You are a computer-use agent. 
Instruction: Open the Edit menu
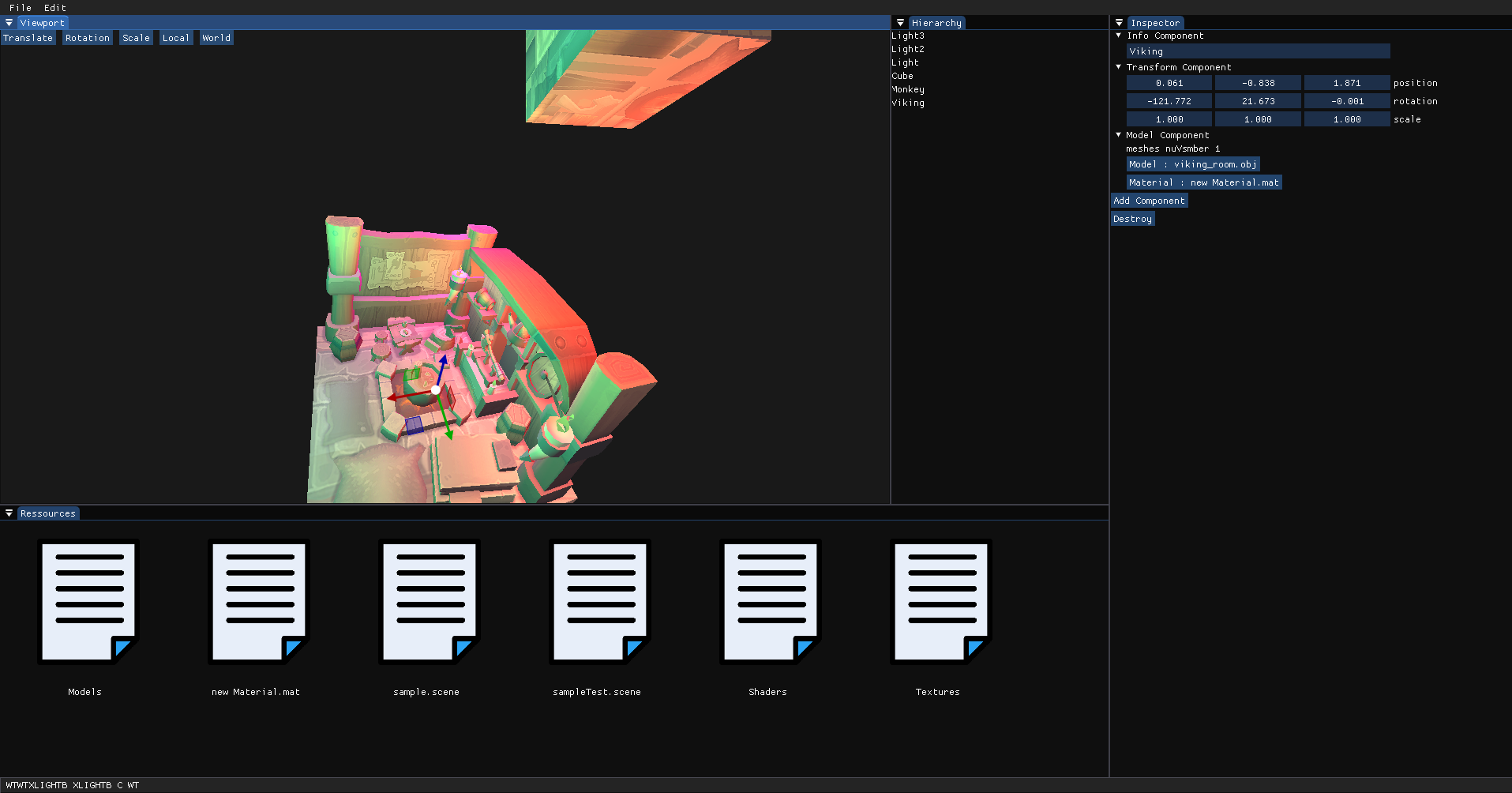[x=55, y=8]
